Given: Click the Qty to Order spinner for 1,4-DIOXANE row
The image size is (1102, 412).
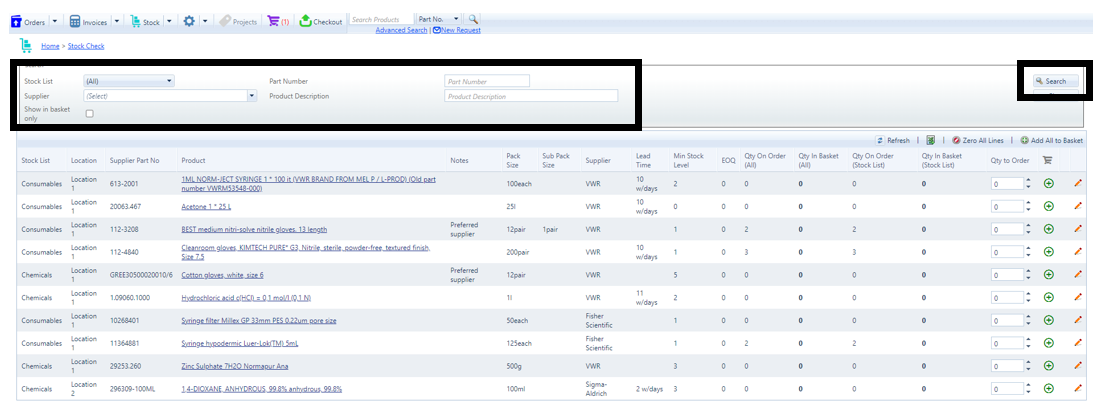Looking at the screenshot, I should (1029, 389).
